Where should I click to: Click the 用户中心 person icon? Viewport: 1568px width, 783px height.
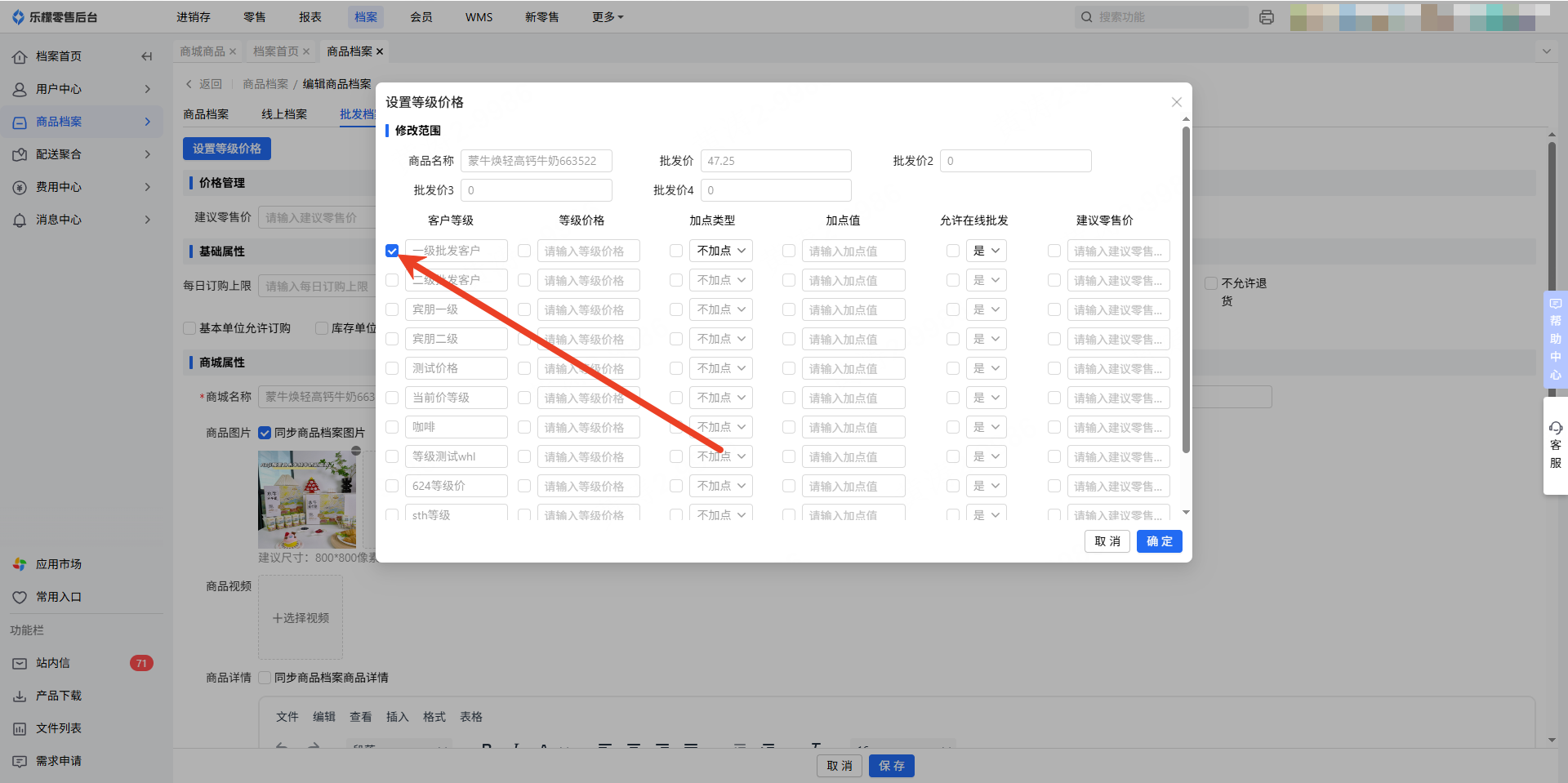[20, 89]
